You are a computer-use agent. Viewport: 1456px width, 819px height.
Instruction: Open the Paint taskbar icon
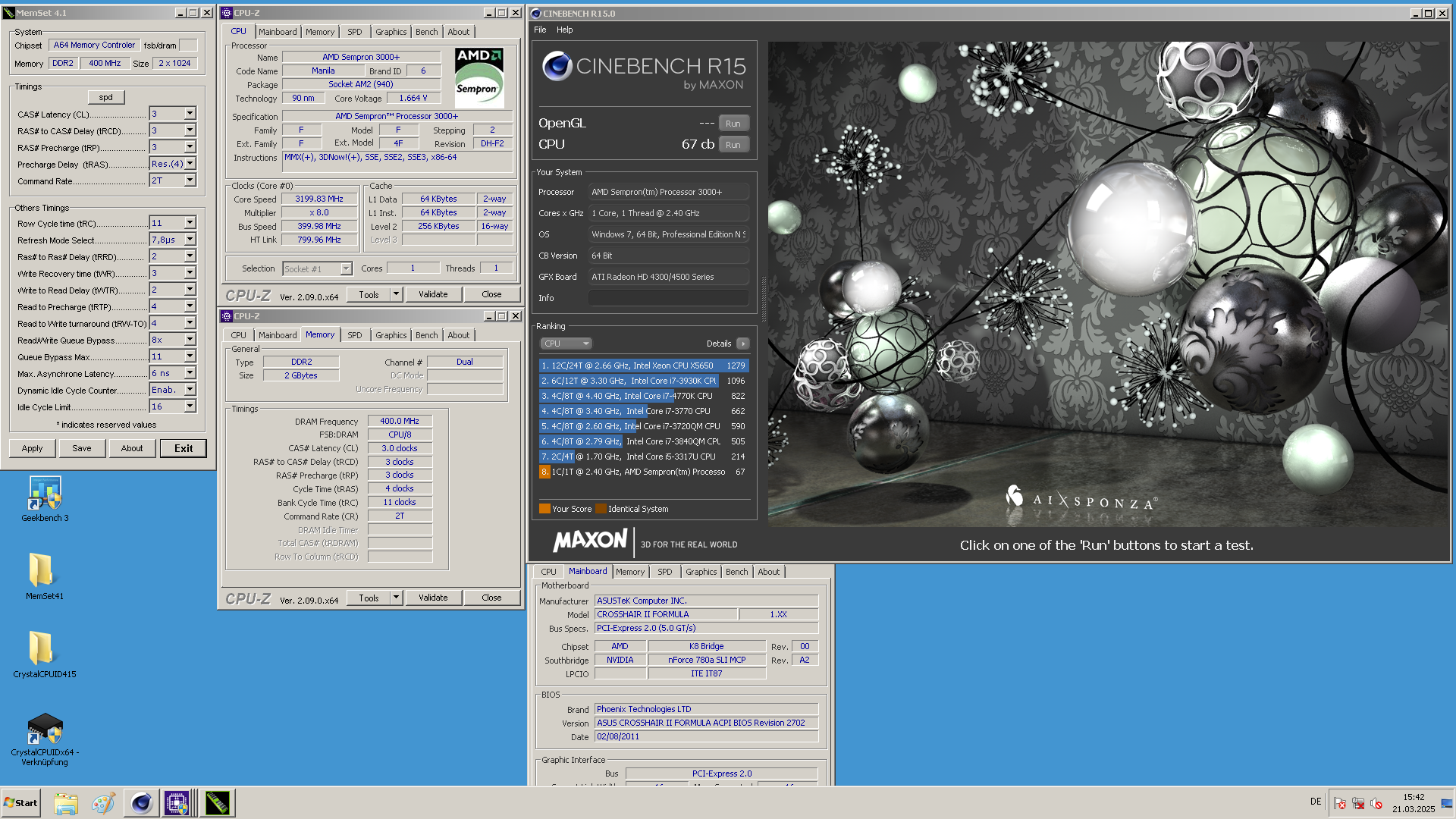(x=103, y=803)
